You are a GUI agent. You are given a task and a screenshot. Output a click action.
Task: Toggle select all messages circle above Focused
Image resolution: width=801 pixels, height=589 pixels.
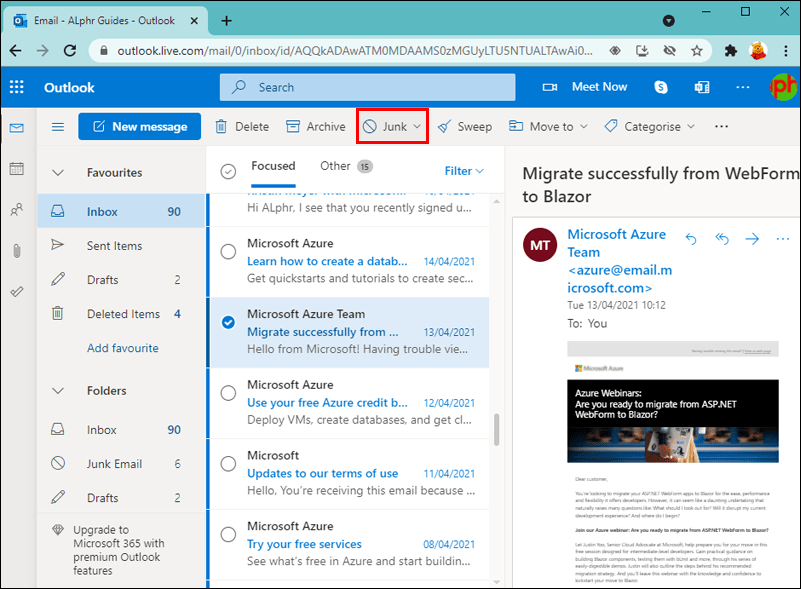tap(228, 170)
